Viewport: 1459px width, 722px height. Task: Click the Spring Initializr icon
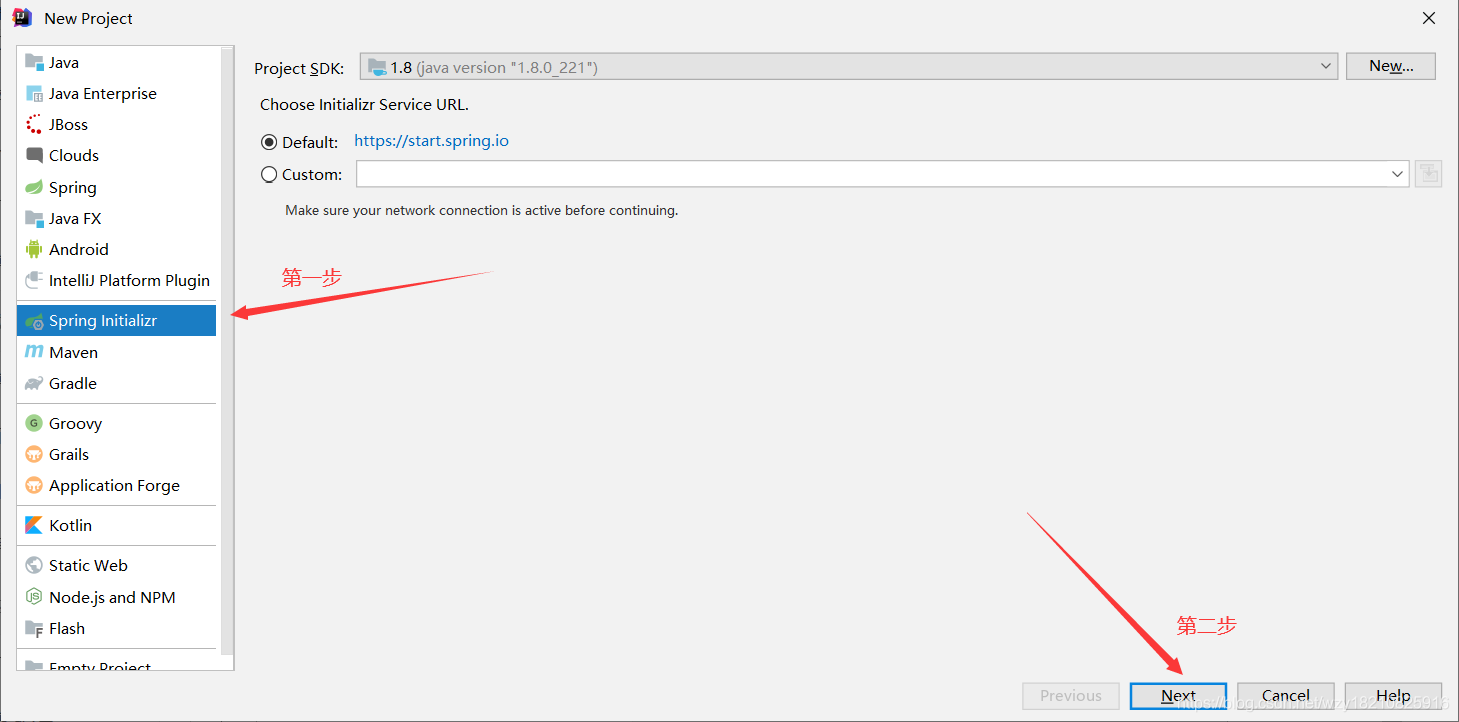pyautogui.click(x=34, y=321)
